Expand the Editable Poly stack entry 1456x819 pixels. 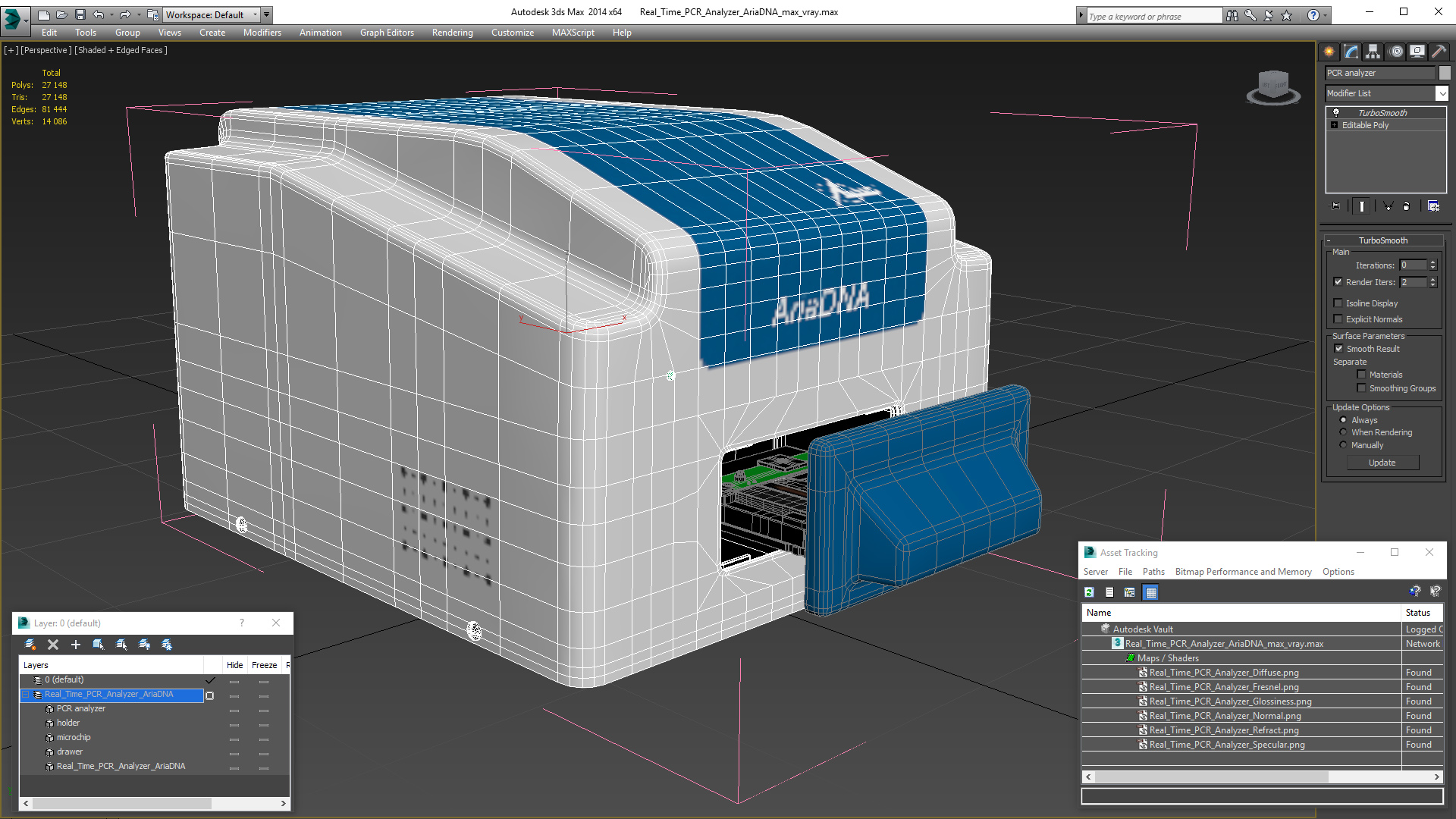coord(1335,125)
